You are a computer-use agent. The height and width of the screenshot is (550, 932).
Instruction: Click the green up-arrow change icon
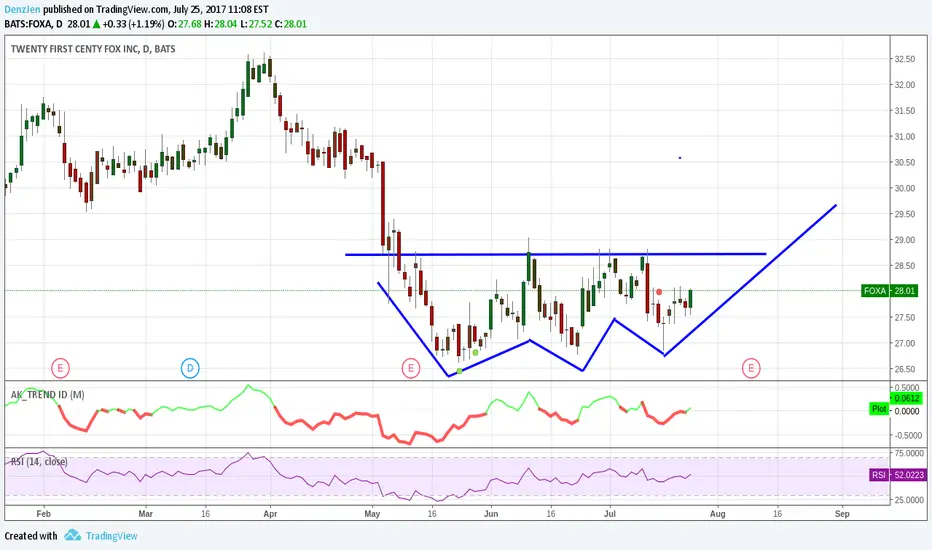[96, 24]
